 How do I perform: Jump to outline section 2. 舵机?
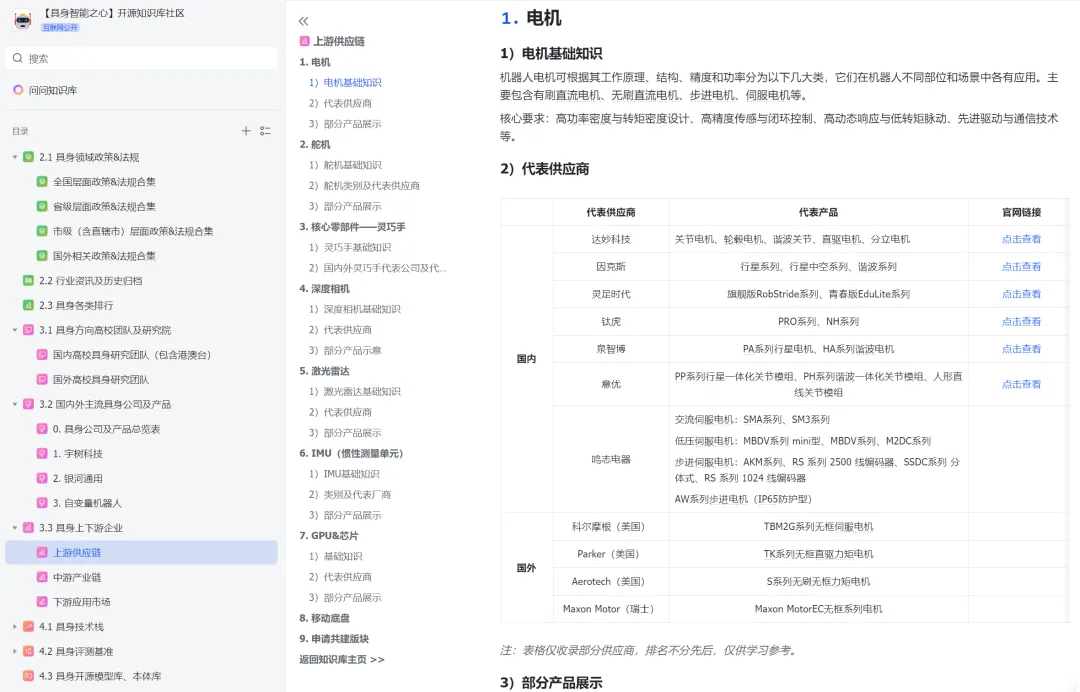click(x=315, y=145)
